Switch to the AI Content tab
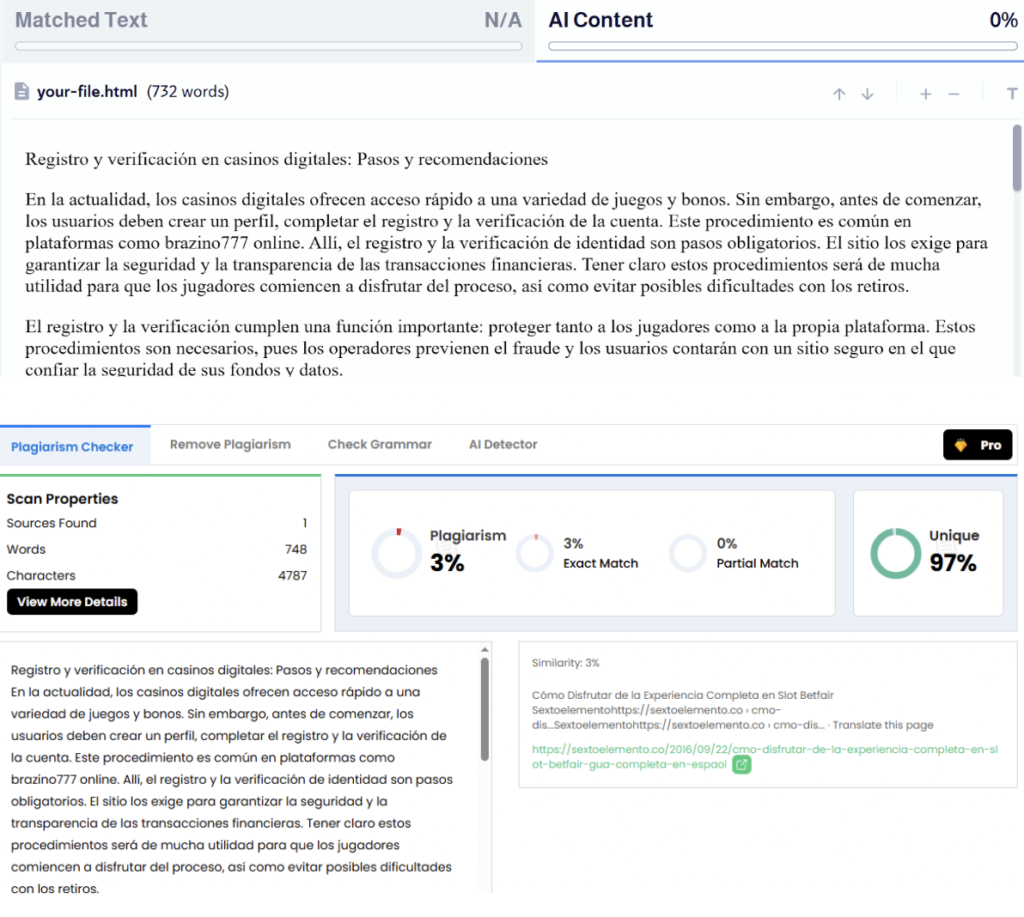The height and width of the screenshot is (917, 1024). (x=601, y=20)
